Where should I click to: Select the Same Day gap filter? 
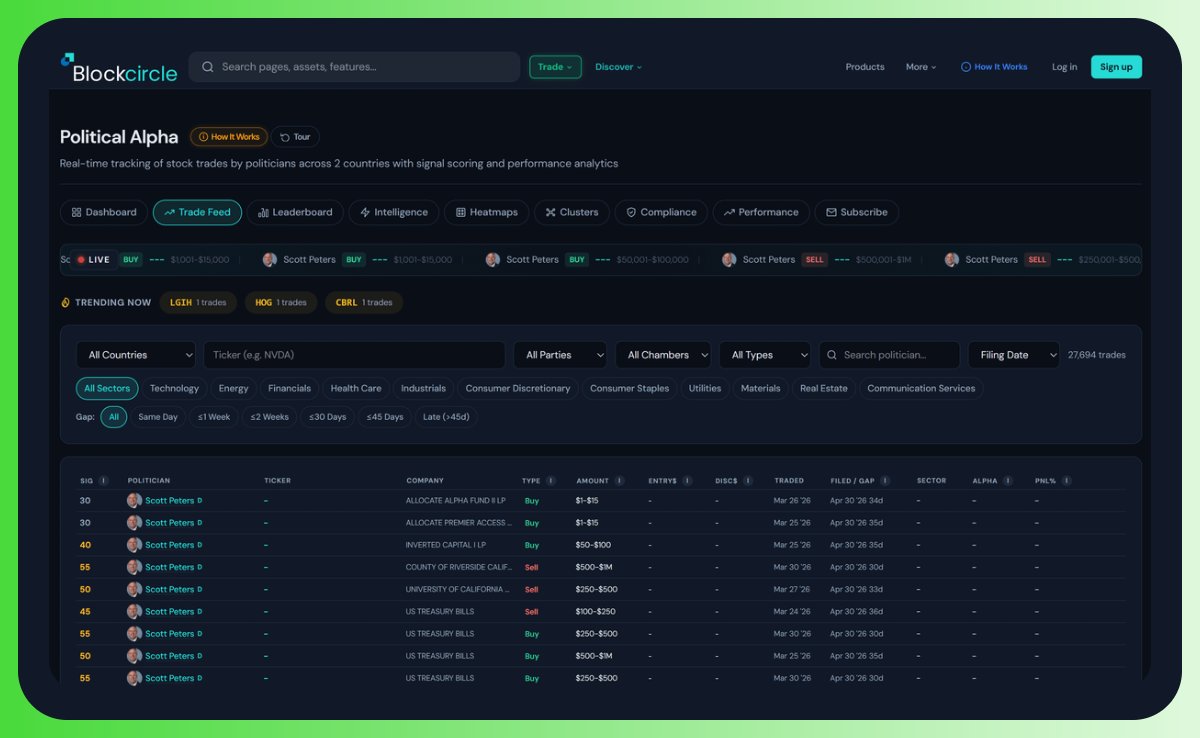pyautogui.click(x=158, y=417)
